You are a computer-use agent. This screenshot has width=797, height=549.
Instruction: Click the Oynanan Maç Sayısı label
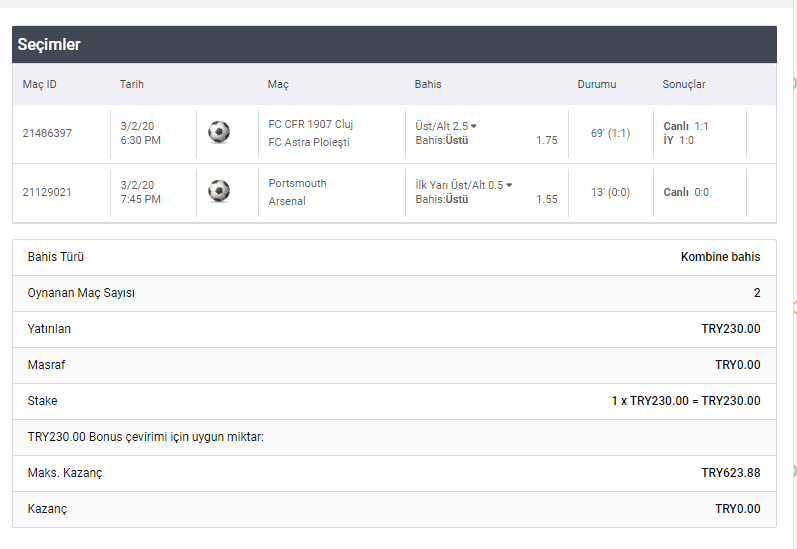81,293
